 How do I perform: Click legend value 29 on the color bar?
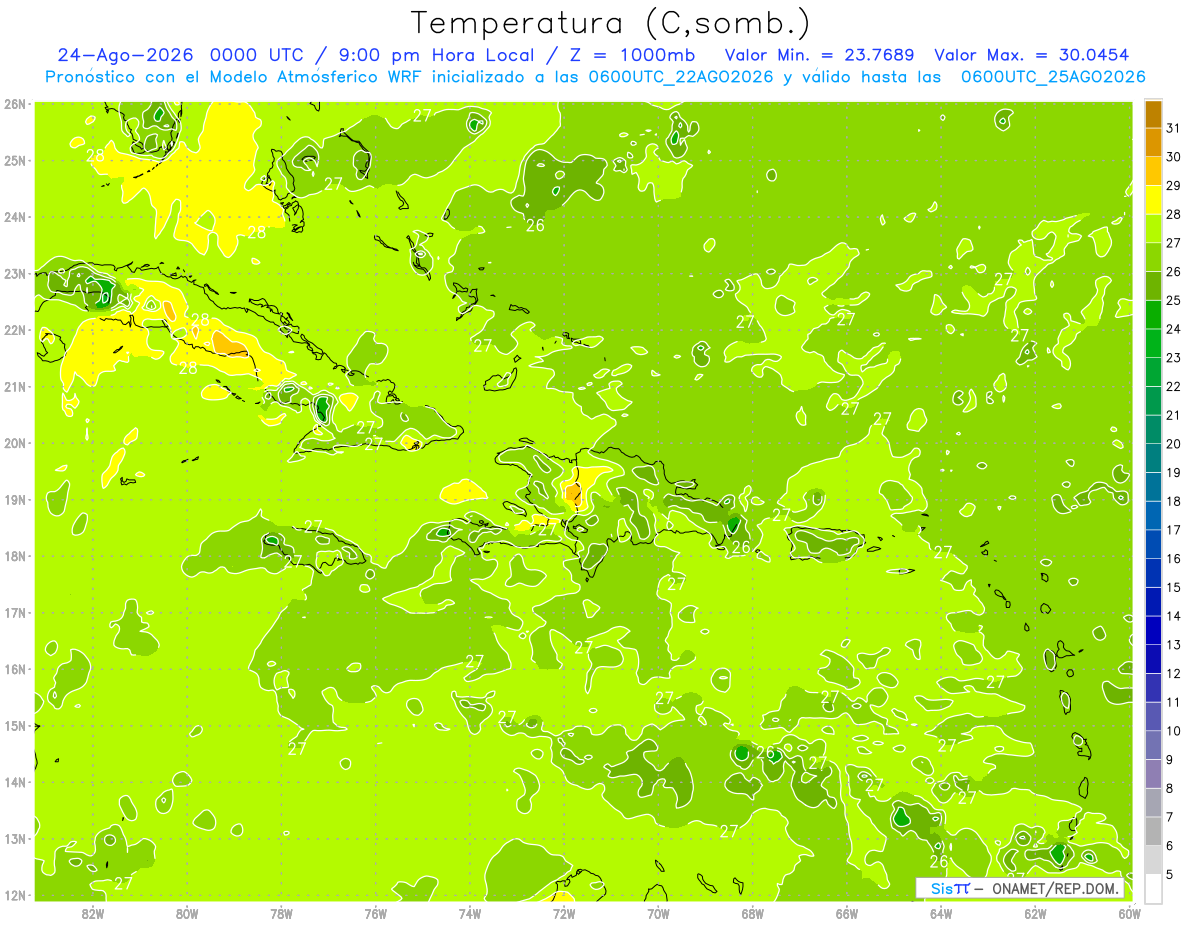coord(1174,186)
